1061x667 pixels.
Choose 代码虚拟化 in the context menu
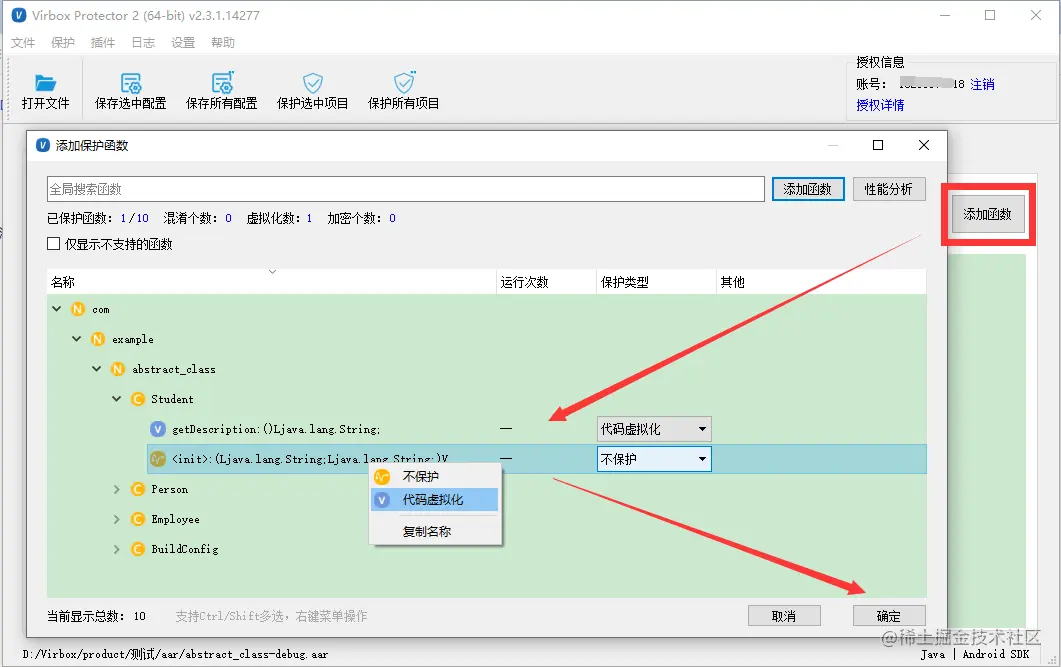point(435,500)
